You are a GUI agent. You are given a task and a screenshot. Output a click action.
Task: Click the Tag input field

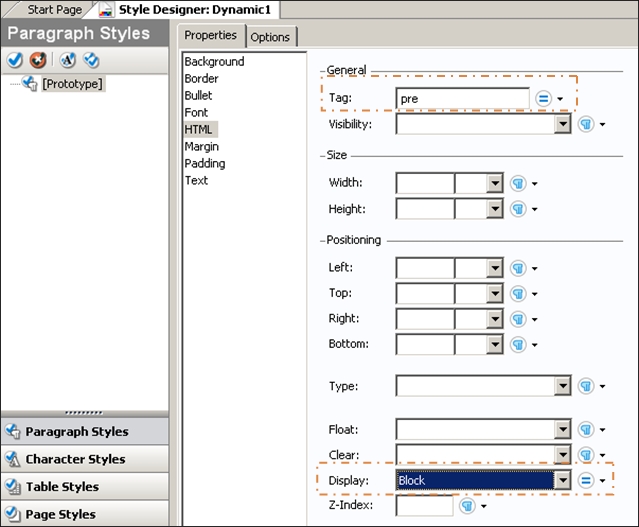tap(461, 99)
